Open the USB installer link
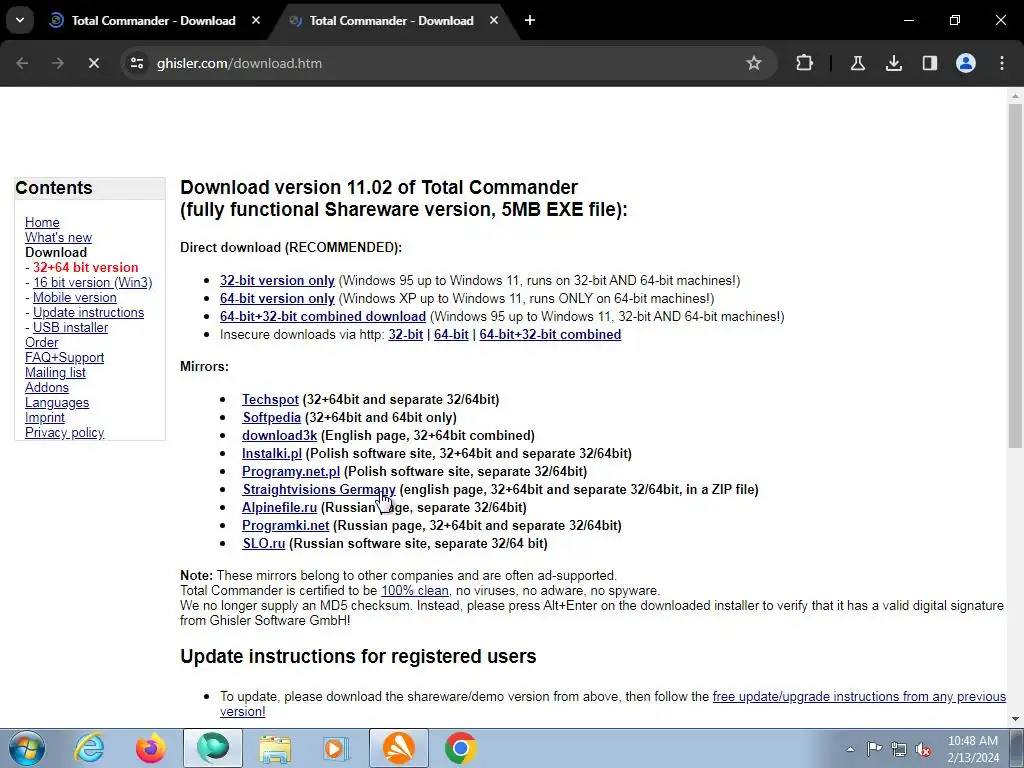 (71, 327)
